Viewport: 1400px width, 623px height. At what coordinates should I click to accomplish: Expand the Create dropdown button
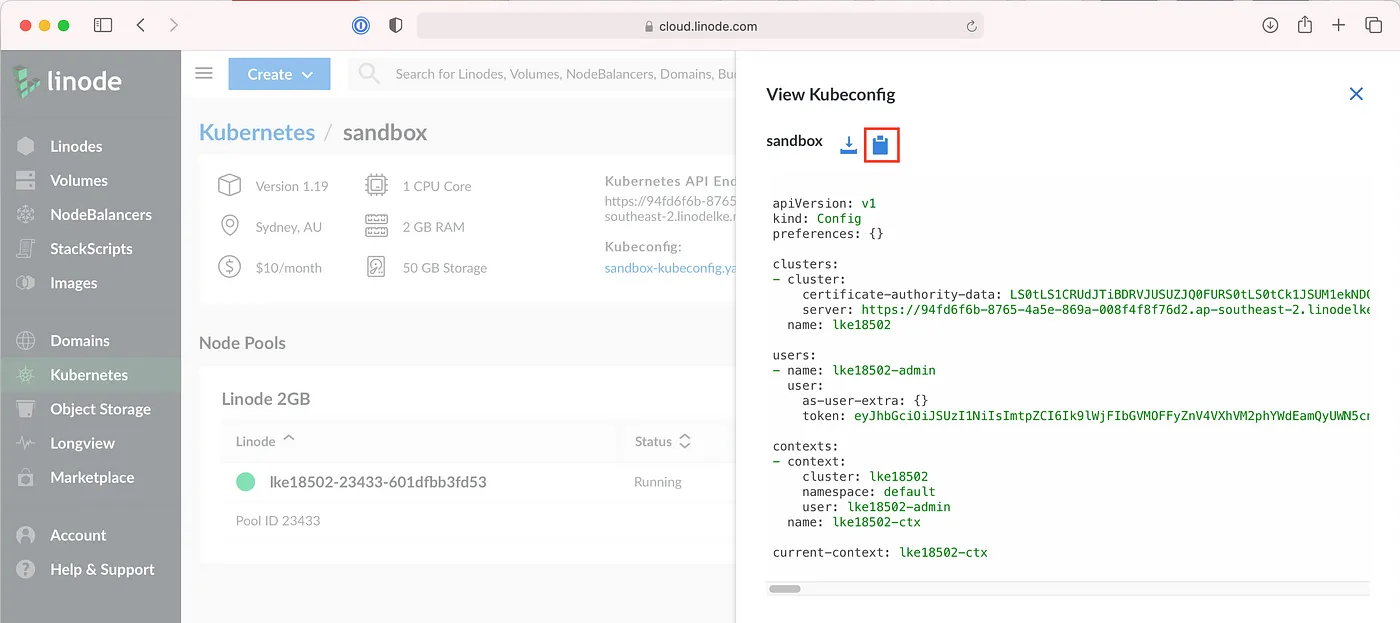click(279, 74)
